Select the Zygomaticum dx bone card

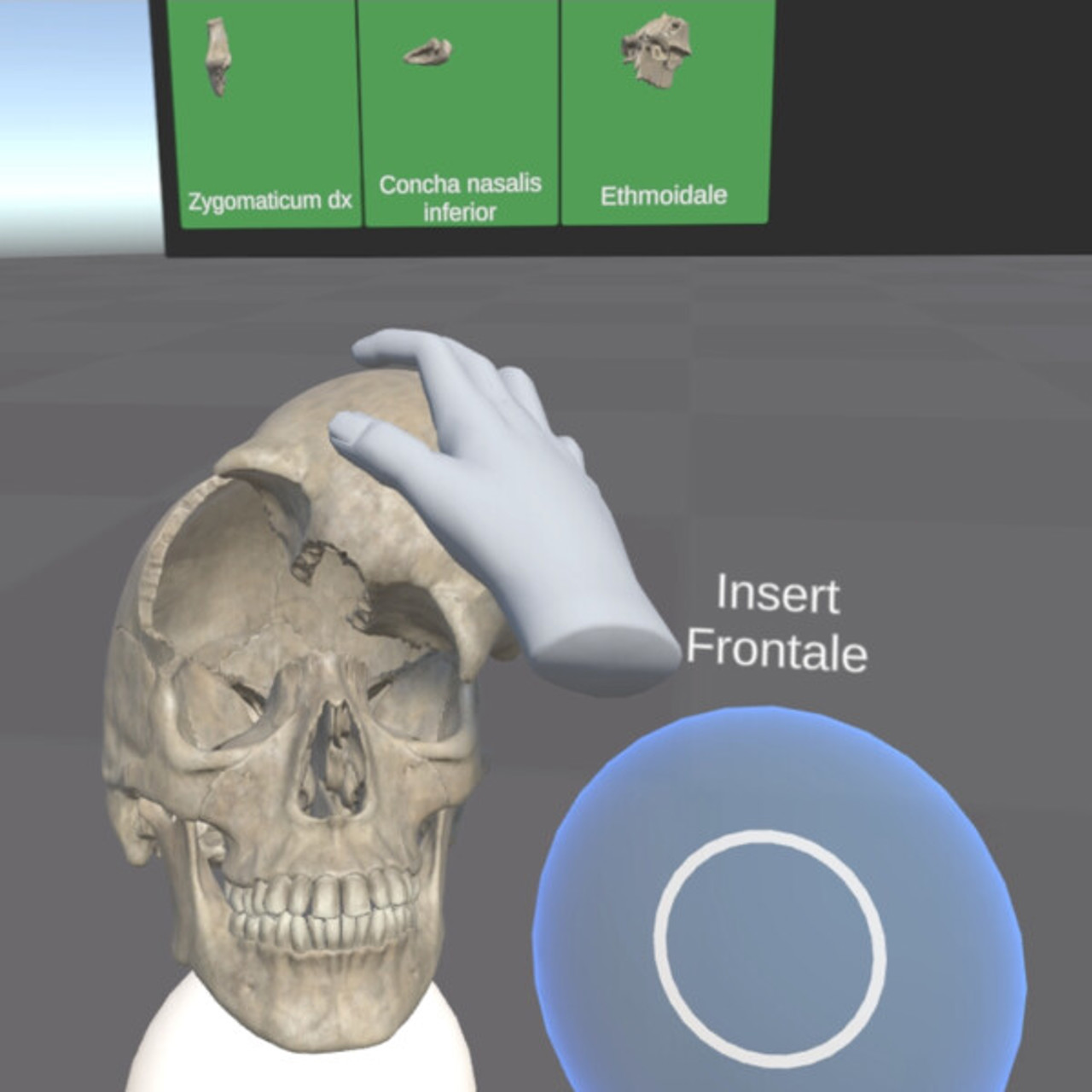coord(266,113)
